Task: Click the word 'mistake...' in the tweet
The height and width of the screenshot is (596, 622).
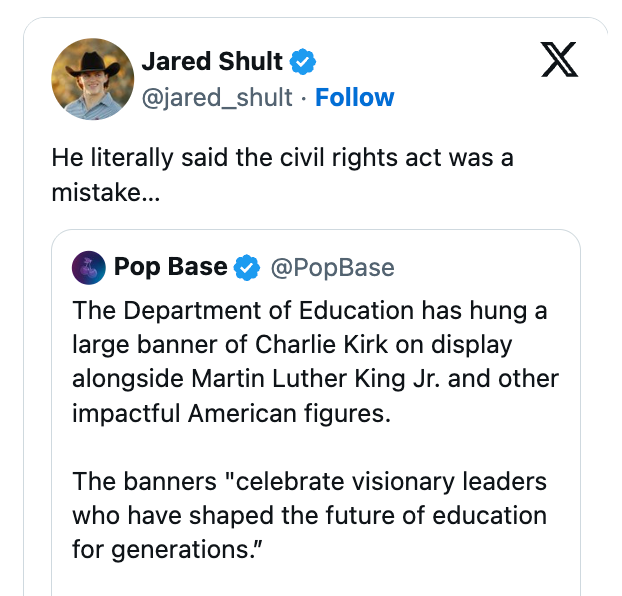Action: pos(106,193)
